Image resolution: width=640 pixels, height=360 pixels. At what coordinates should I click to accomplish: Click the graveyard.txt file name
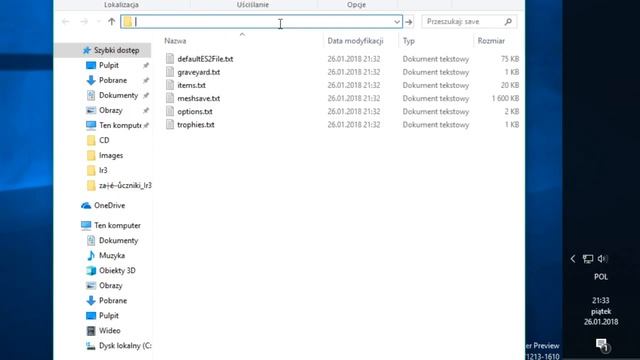[199, 72]
